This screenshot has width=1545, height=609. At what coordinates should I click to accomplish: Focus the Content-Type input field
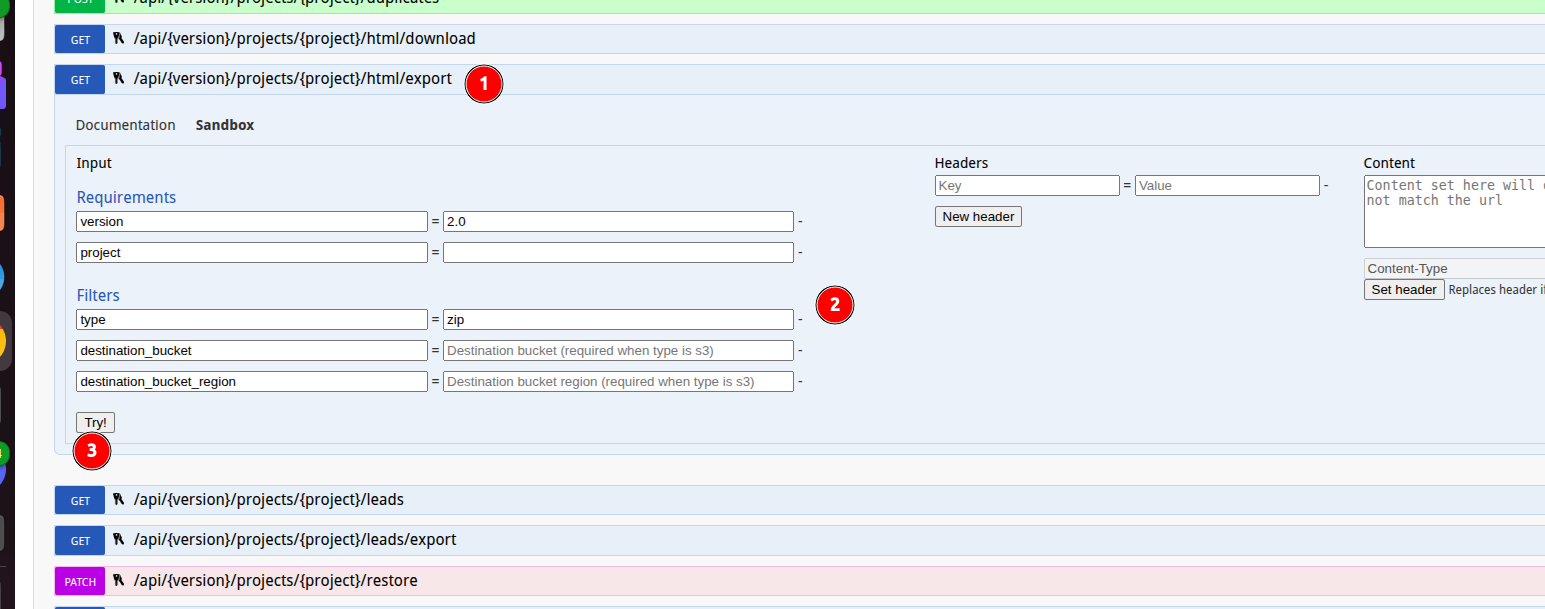coord(1455,269)
